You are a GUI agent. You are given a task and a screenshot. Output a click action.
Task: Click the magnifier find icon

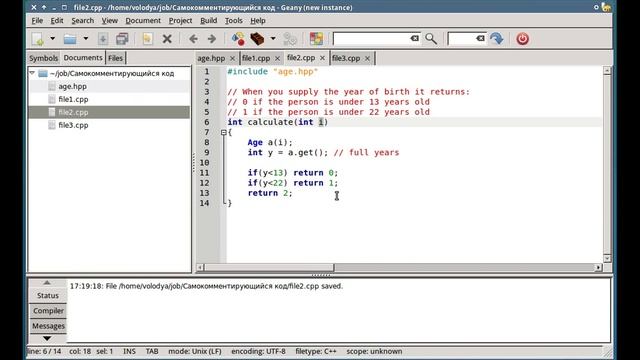click(x=431, y=39)
